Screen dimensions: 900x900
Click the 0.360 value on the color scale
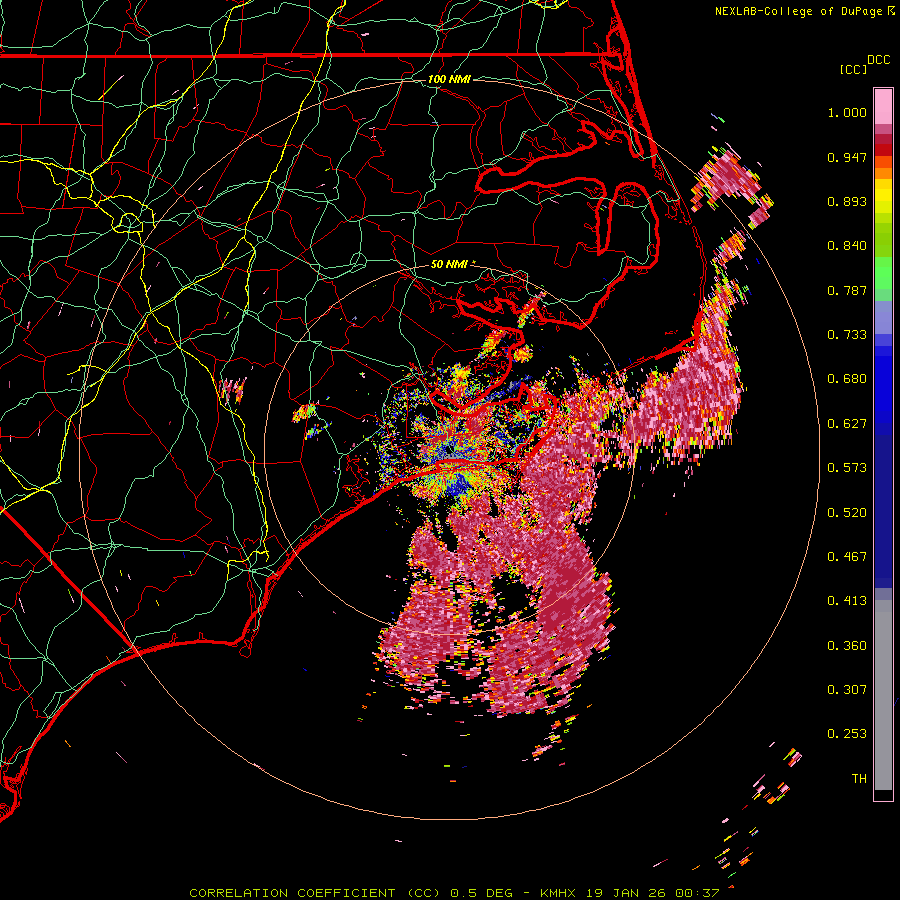[847, 646]
